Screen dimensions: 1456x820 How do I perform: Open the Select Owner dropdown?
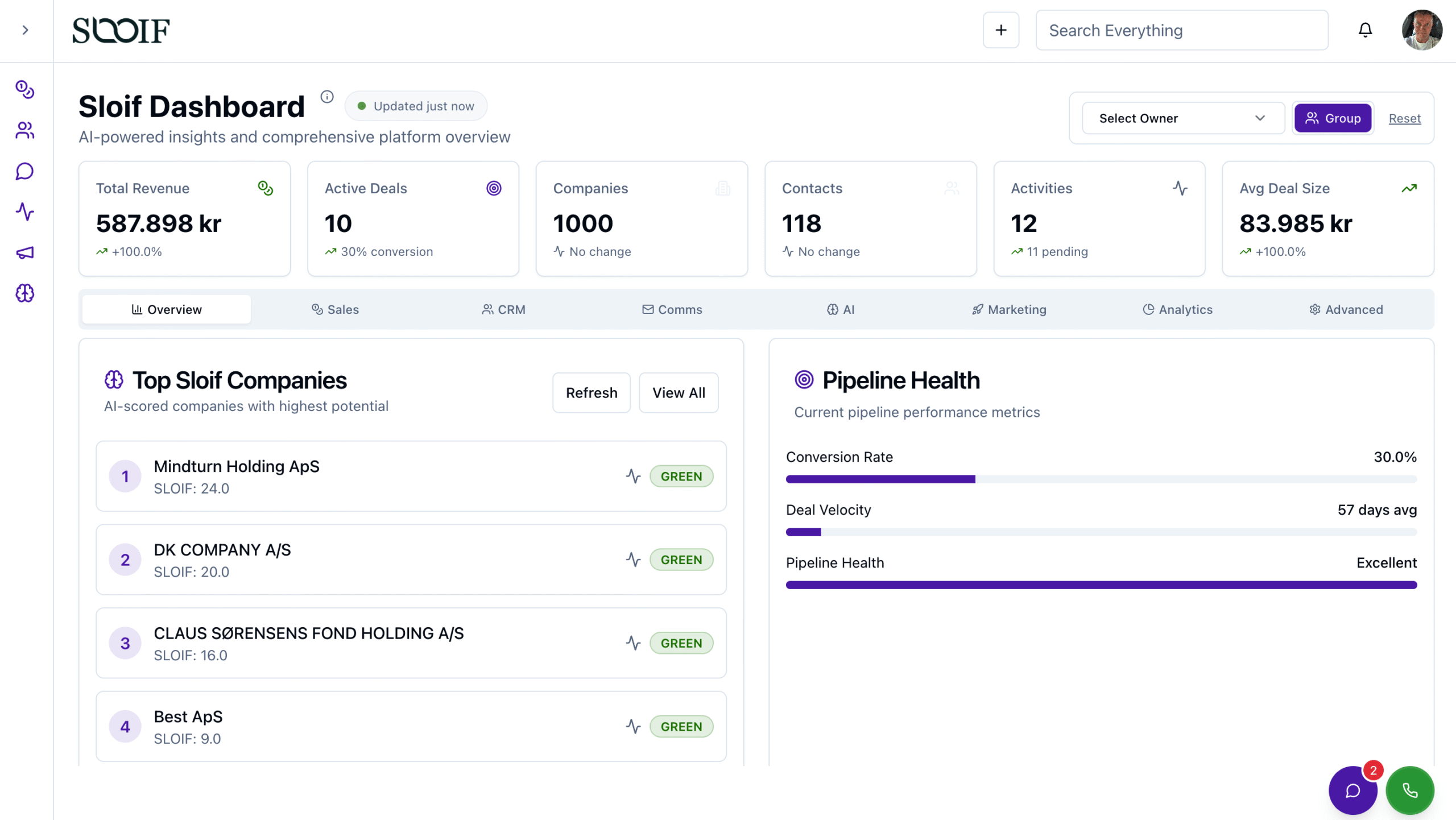[1182, 118]
